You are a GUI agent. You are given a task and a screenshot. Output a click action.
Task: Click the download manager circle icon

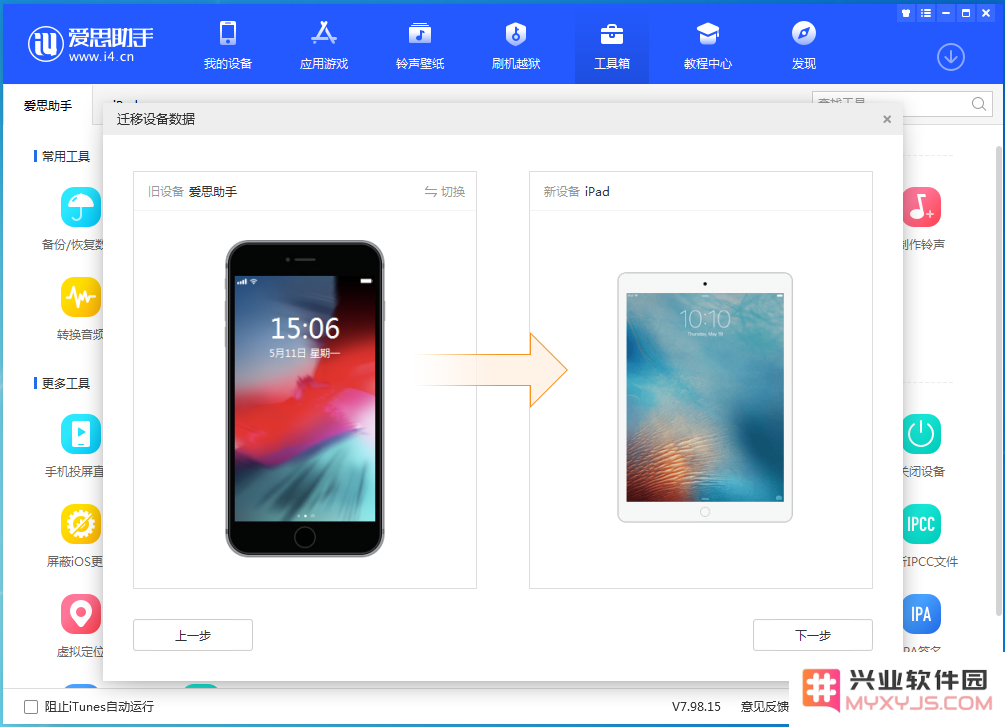tap(951, 57)
